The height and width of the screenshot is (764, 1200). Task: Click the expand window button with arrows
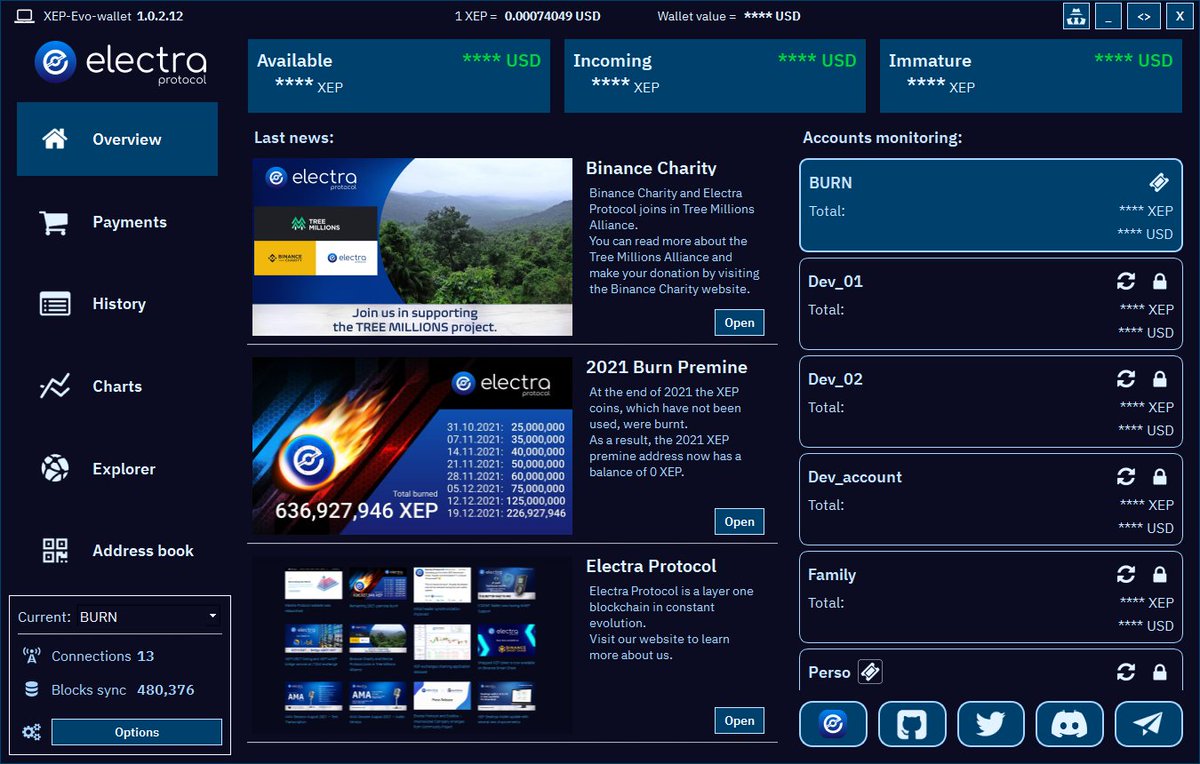pos(1143,16)
